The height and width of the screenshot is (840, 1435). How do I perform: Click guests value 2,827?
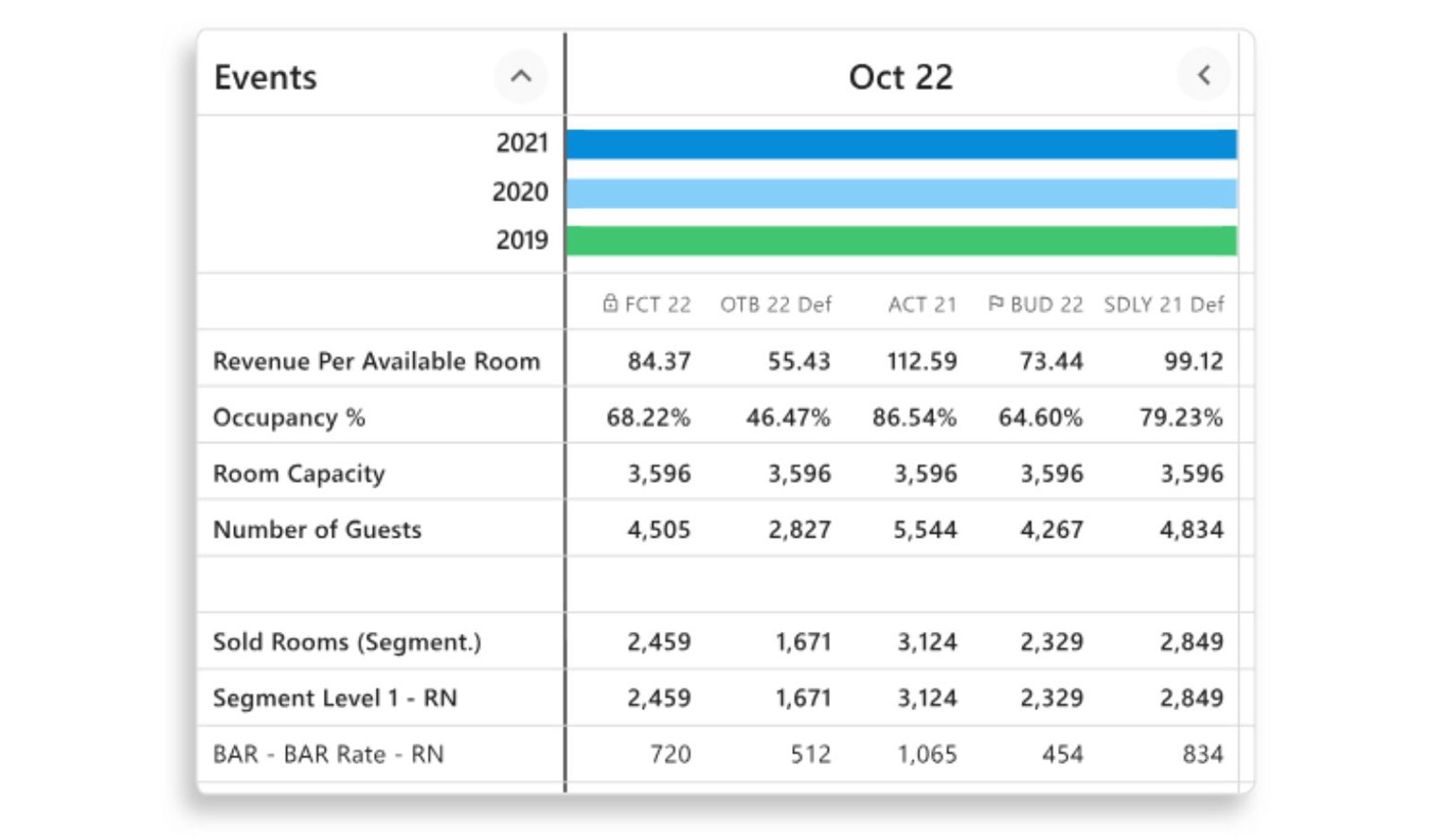799,530
